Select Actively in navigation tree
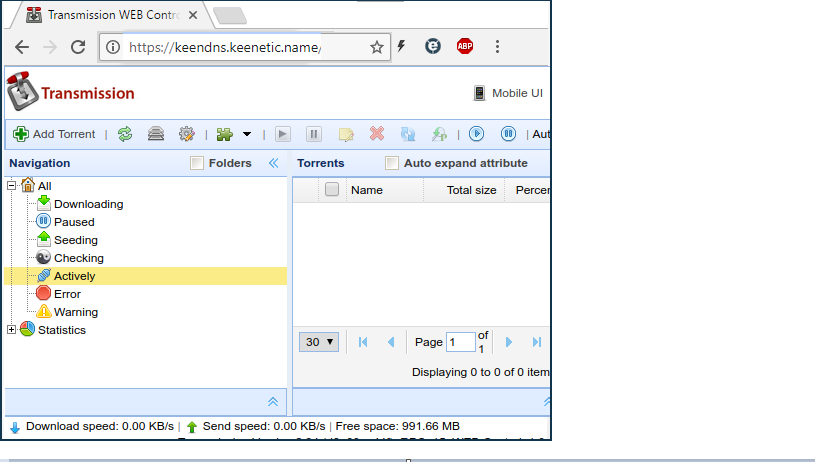Viewport: 815px width, 462px height. [x=75, y=276]
